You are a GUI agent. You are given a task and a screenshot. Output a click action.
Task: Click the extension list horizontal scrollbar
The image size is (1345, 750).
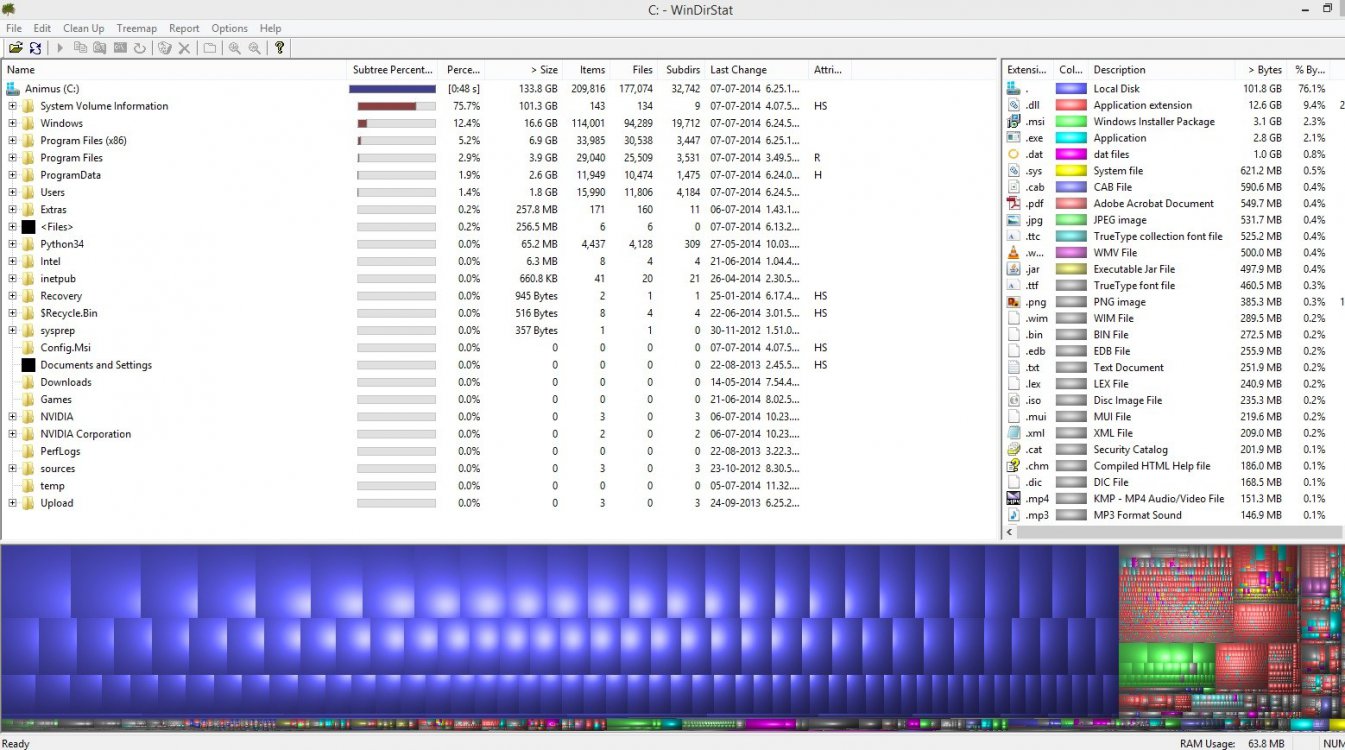[1180, 532]
